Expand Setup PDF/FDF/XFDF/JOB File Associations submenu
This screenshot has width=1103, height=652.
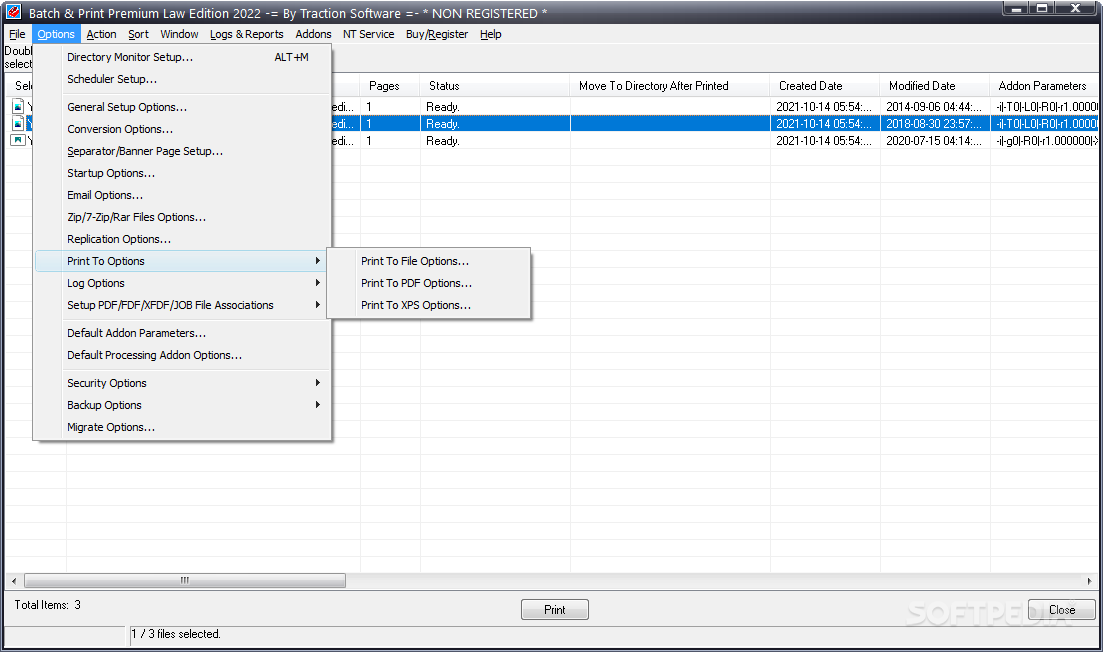(182, 305)
